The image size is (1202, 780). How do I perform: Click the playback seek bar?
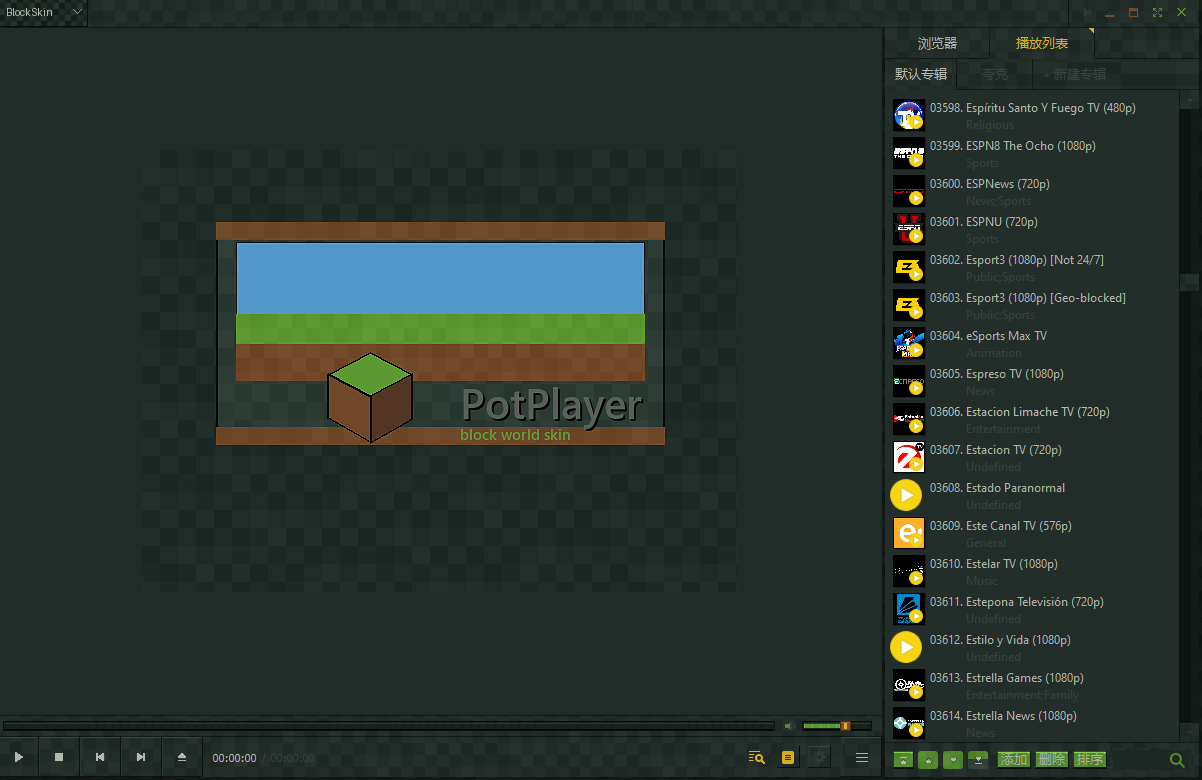[x=389, y=726]
